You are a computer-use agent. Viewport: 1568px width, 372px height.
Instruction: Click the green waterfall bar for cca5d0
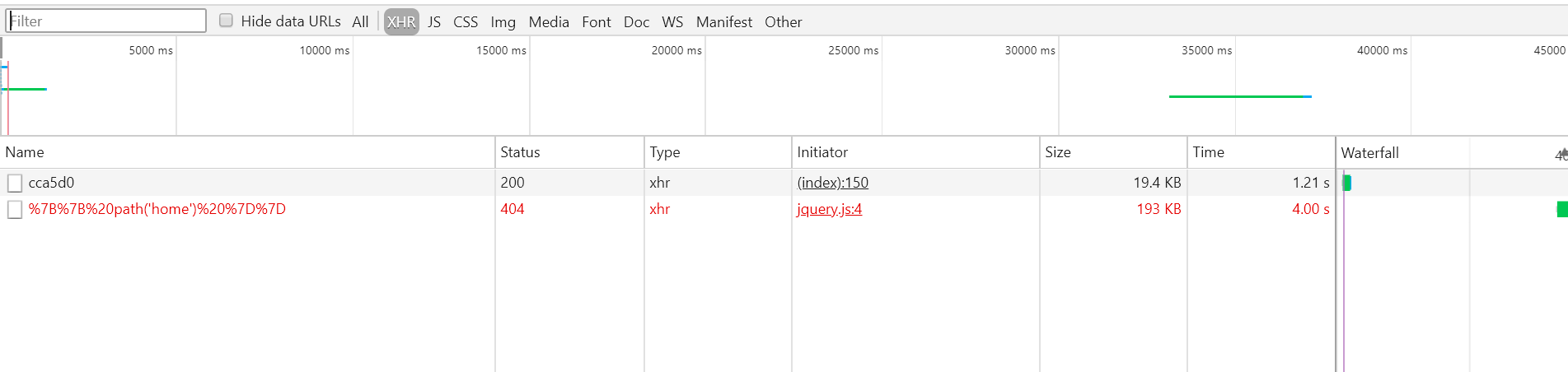pyautogui.click(x=1347, y=183)
